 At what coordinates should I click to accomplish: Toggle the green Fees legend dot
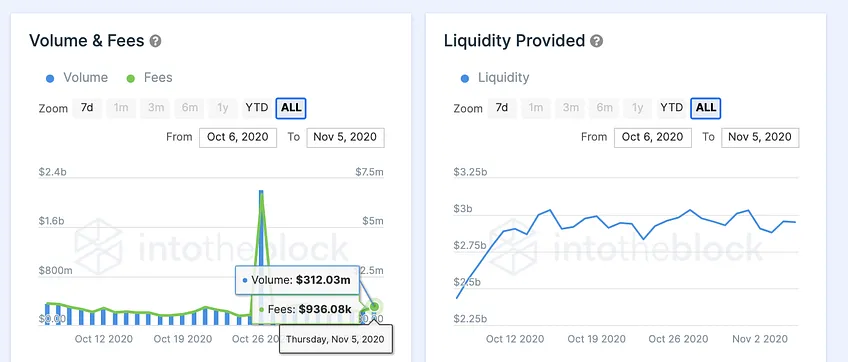point(130,78)
